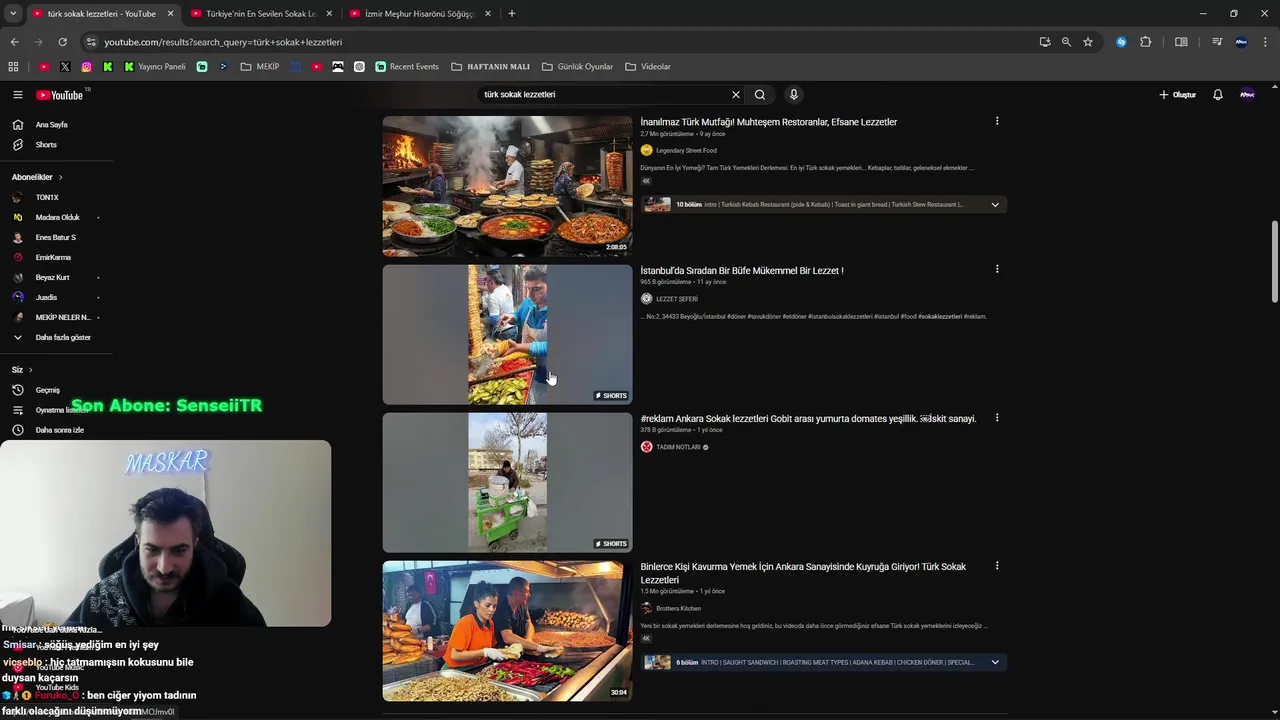This screenshot has width=1280, height=720.
Task: Open the HAFTANIN MALI bookmark folder
Action: 491,67
